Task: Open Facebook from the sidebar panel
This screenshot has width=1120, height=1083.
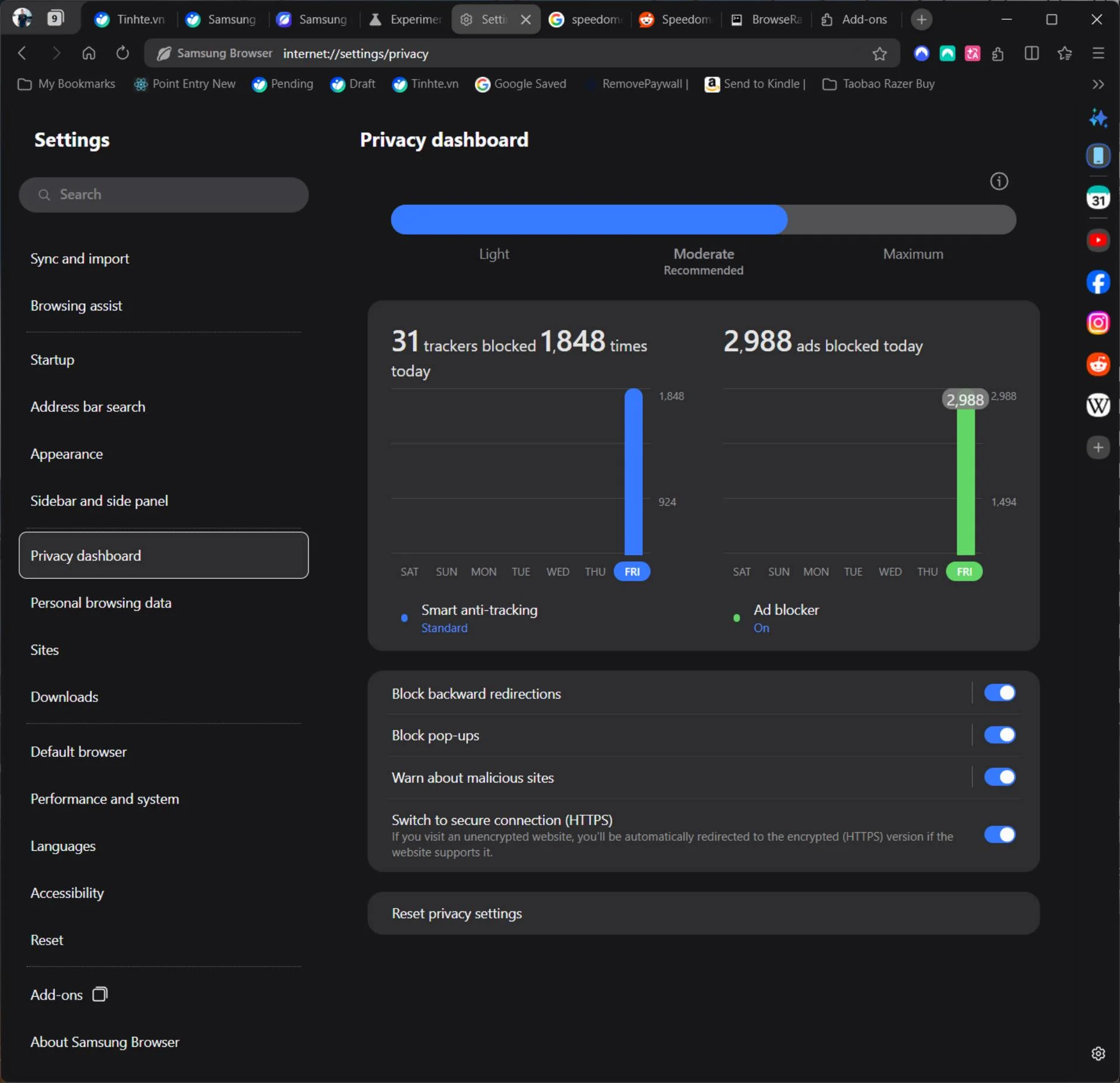Action: tap(1098, 282)
